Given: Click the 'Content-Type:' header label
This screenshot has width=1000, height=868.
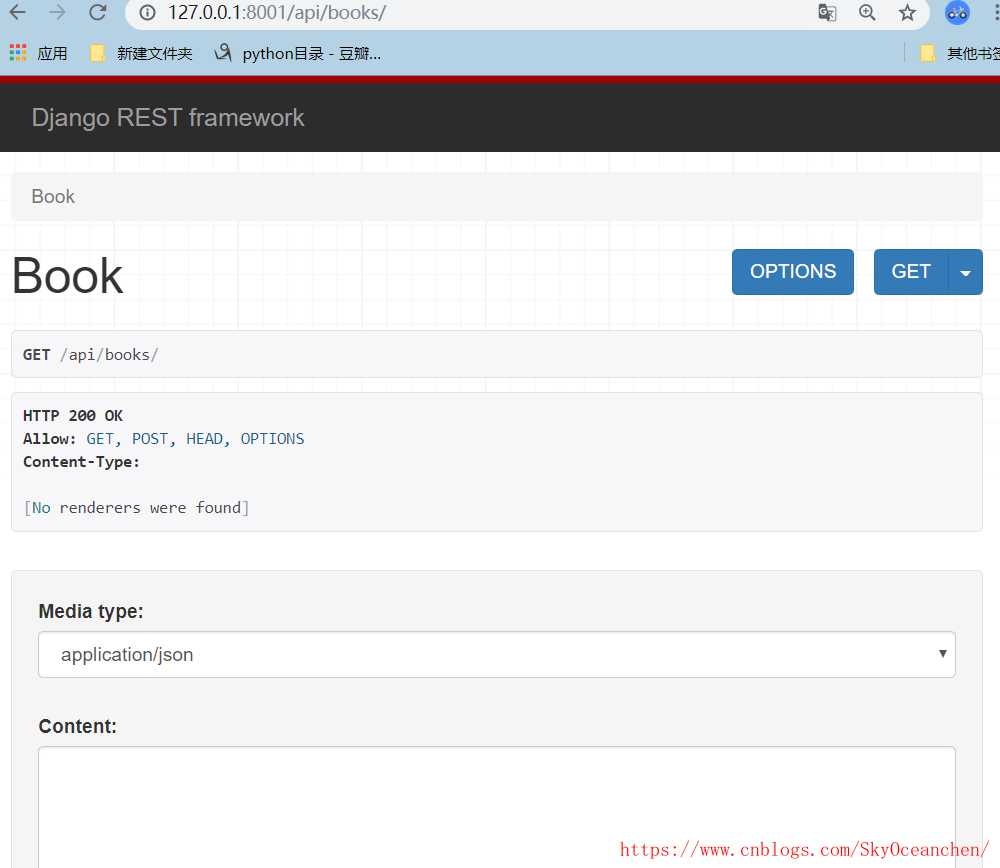Looking at the screenshot, I should tap(82, 462).
